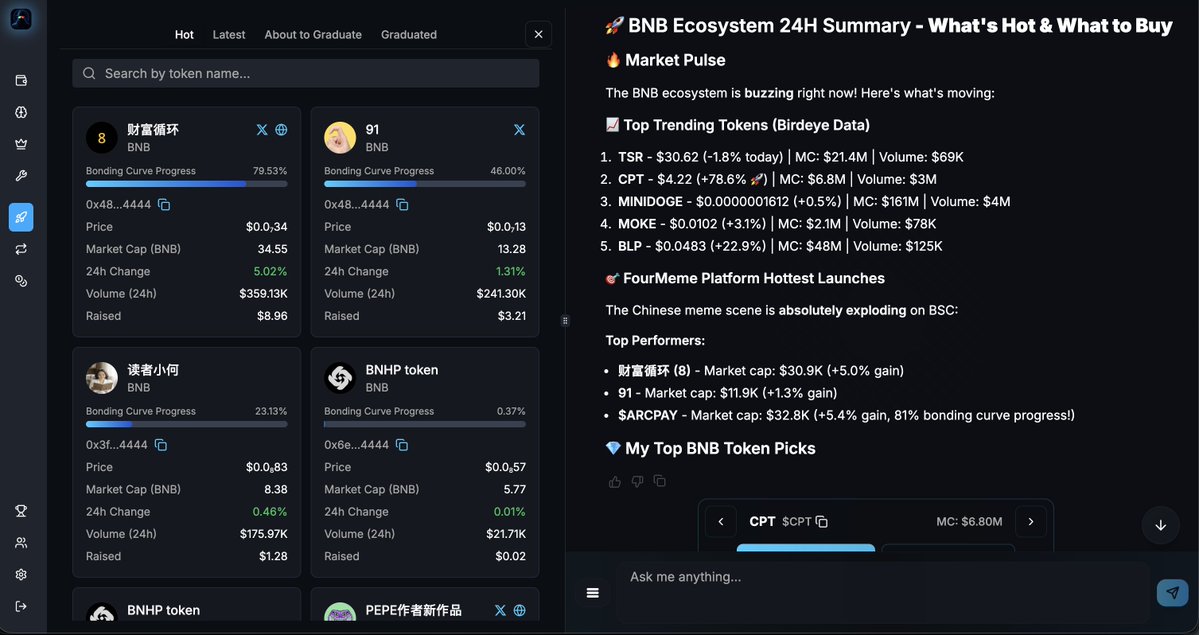Copy the 财富循环 token contract address
This screenshot has height=635, width=1199.
click(163, 203)
